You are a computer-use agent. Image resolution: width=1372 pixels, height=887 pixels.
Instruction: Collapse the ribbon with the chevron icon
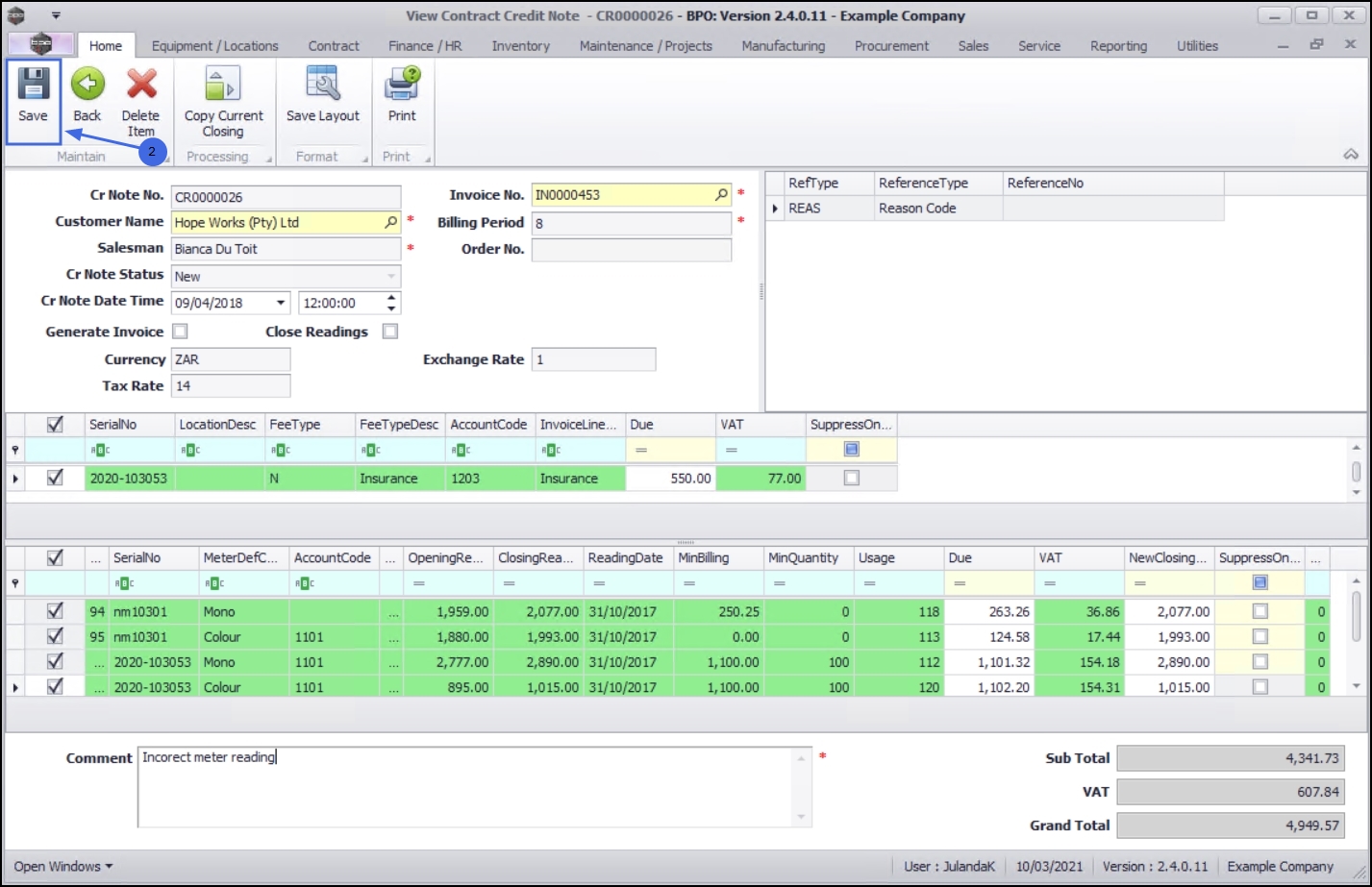click(1351, 155)
